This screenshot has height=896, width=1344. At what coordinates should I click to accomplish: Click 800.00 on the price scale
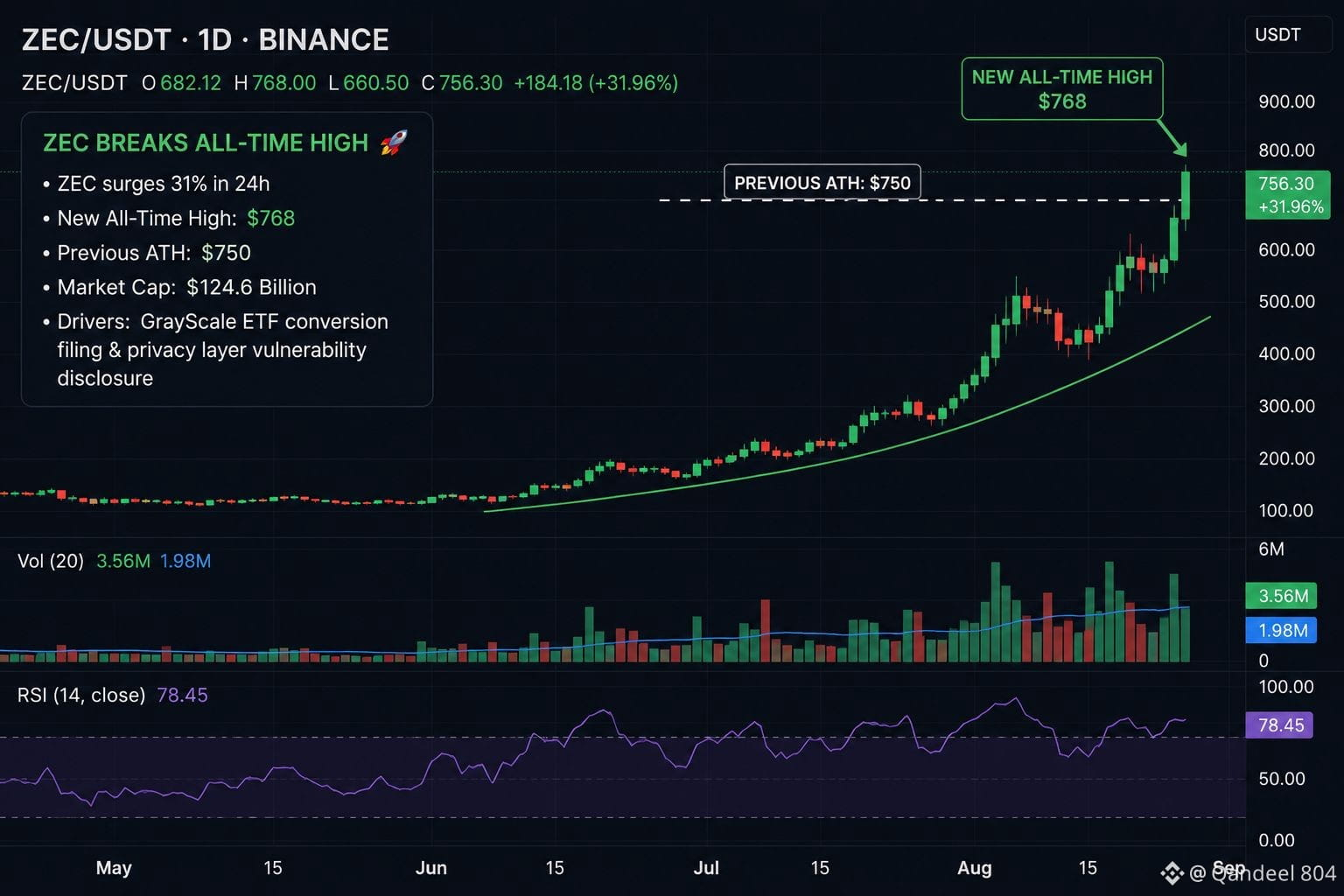click(1286, 150)
